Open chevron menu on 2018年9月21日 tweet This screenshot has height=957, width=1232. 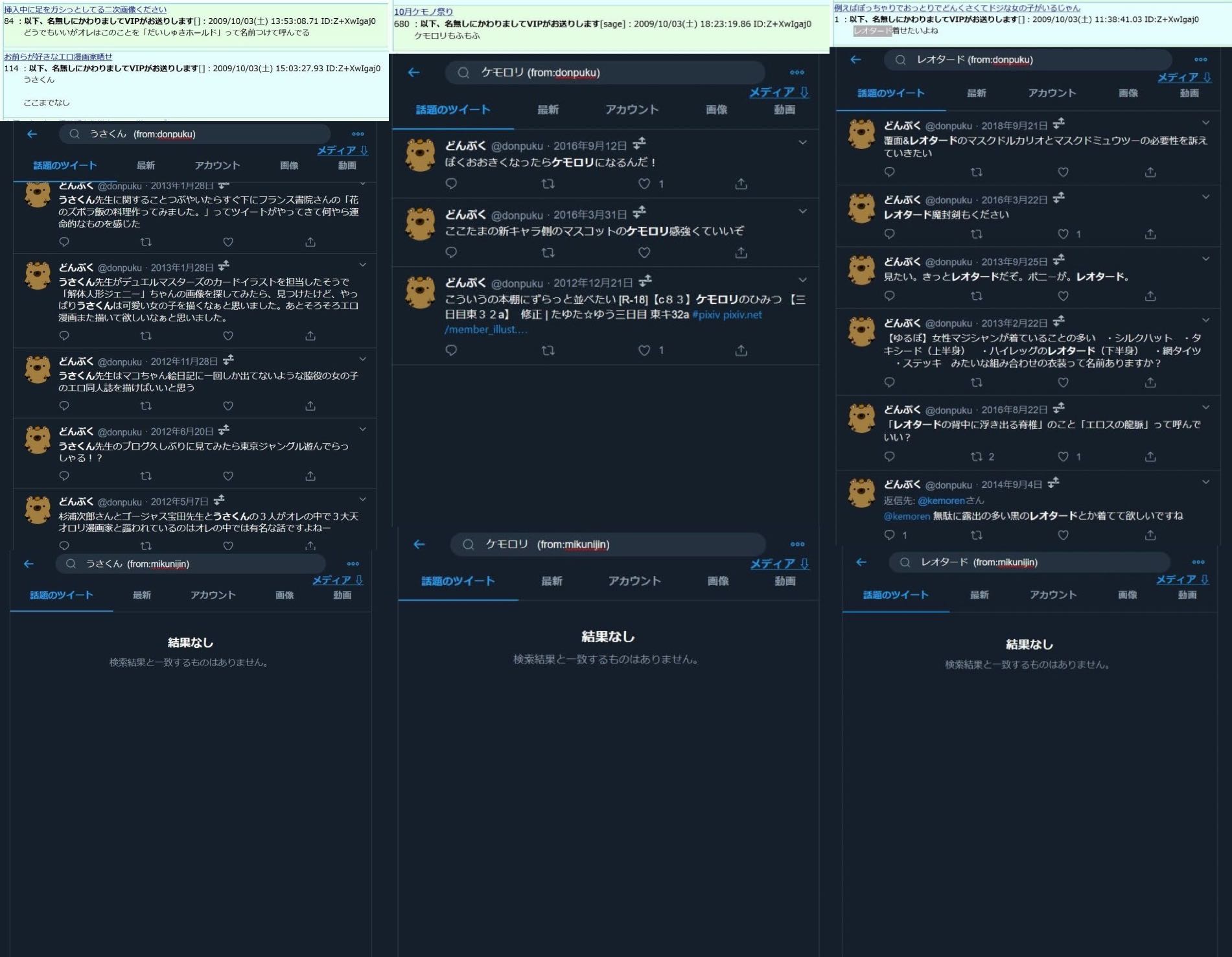click(x=1205, y=123)
